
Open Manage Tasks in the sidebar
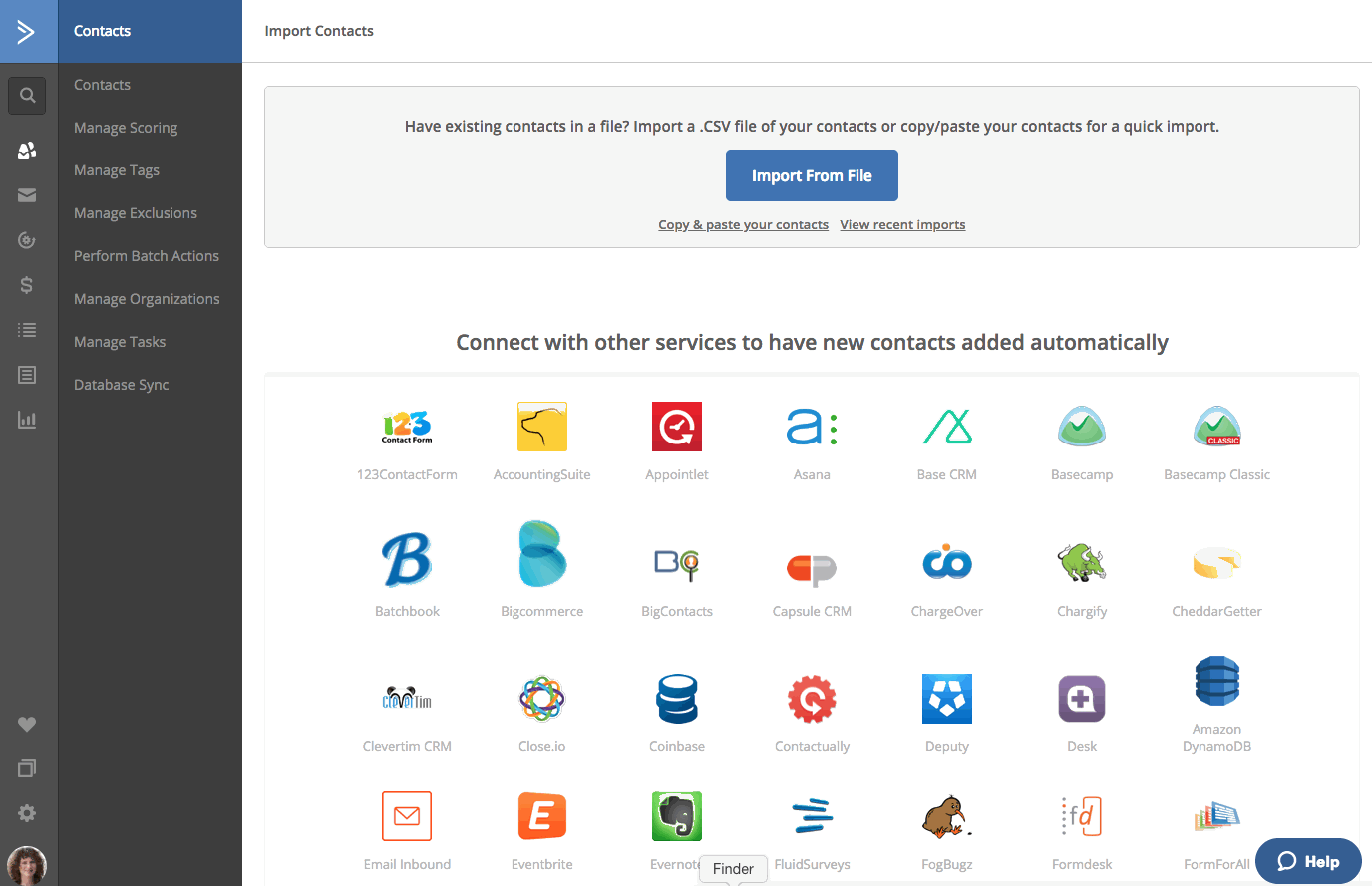click(x=120, y=342)
